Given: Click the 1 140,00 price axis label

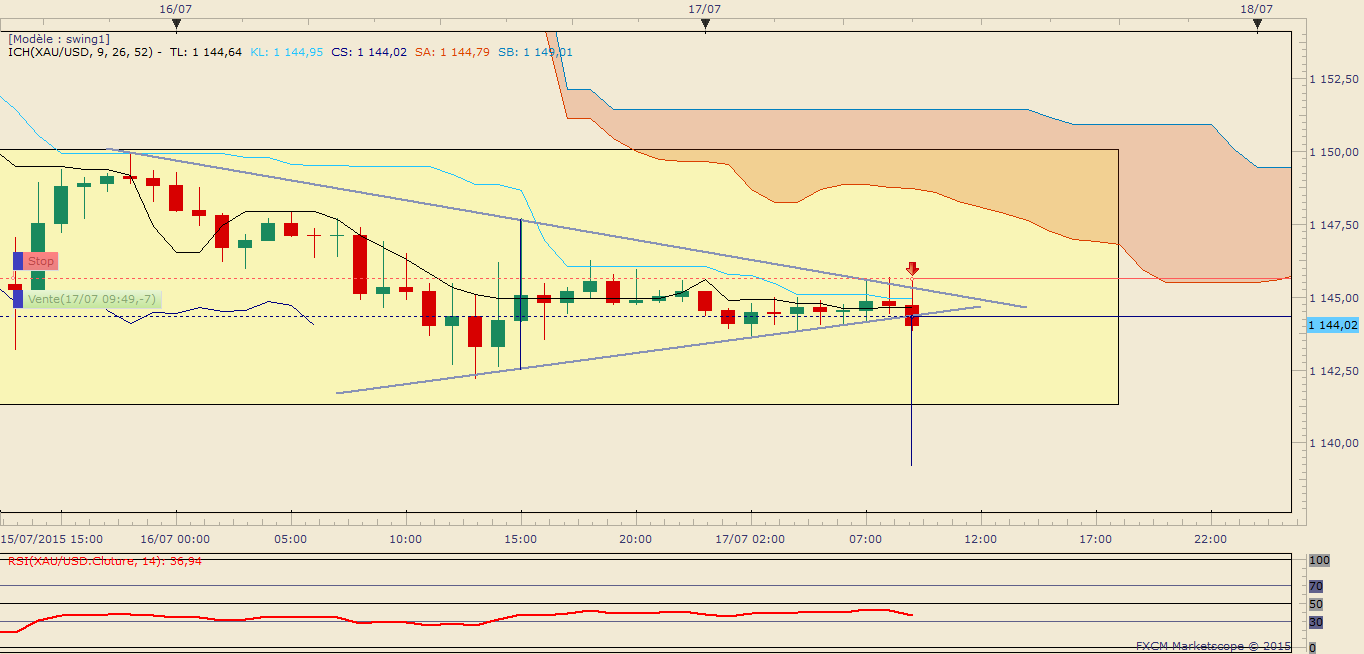Looking at the screenshot, I should (1334, 443).
